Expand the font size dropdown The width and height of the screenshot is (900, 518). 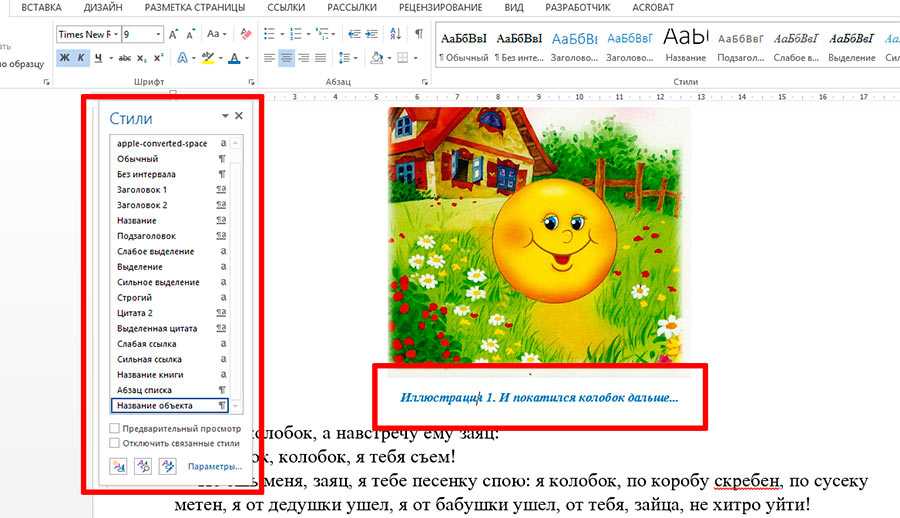point(158,34)
